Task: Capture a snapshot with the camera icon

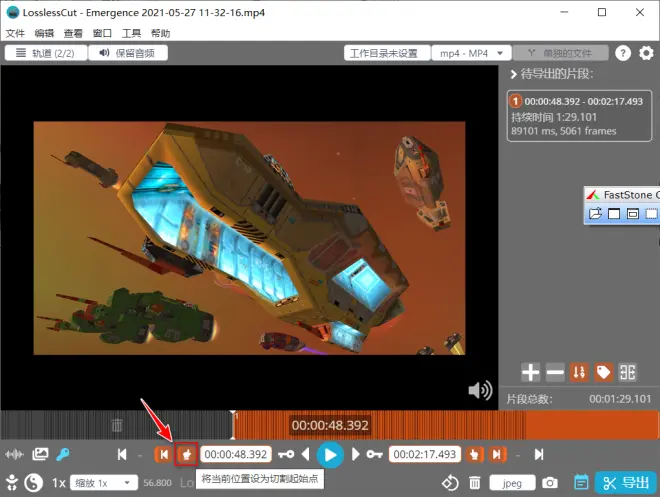Action: [x=549, y=483]
